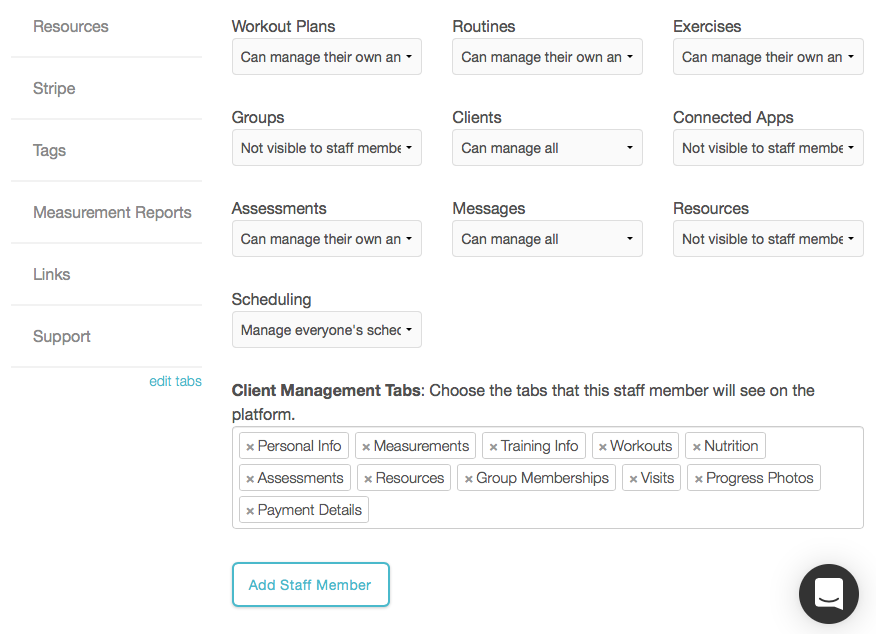Click x on the Nutrition tag
Viewport: 876px width, 634px height.
coord(697,447)
